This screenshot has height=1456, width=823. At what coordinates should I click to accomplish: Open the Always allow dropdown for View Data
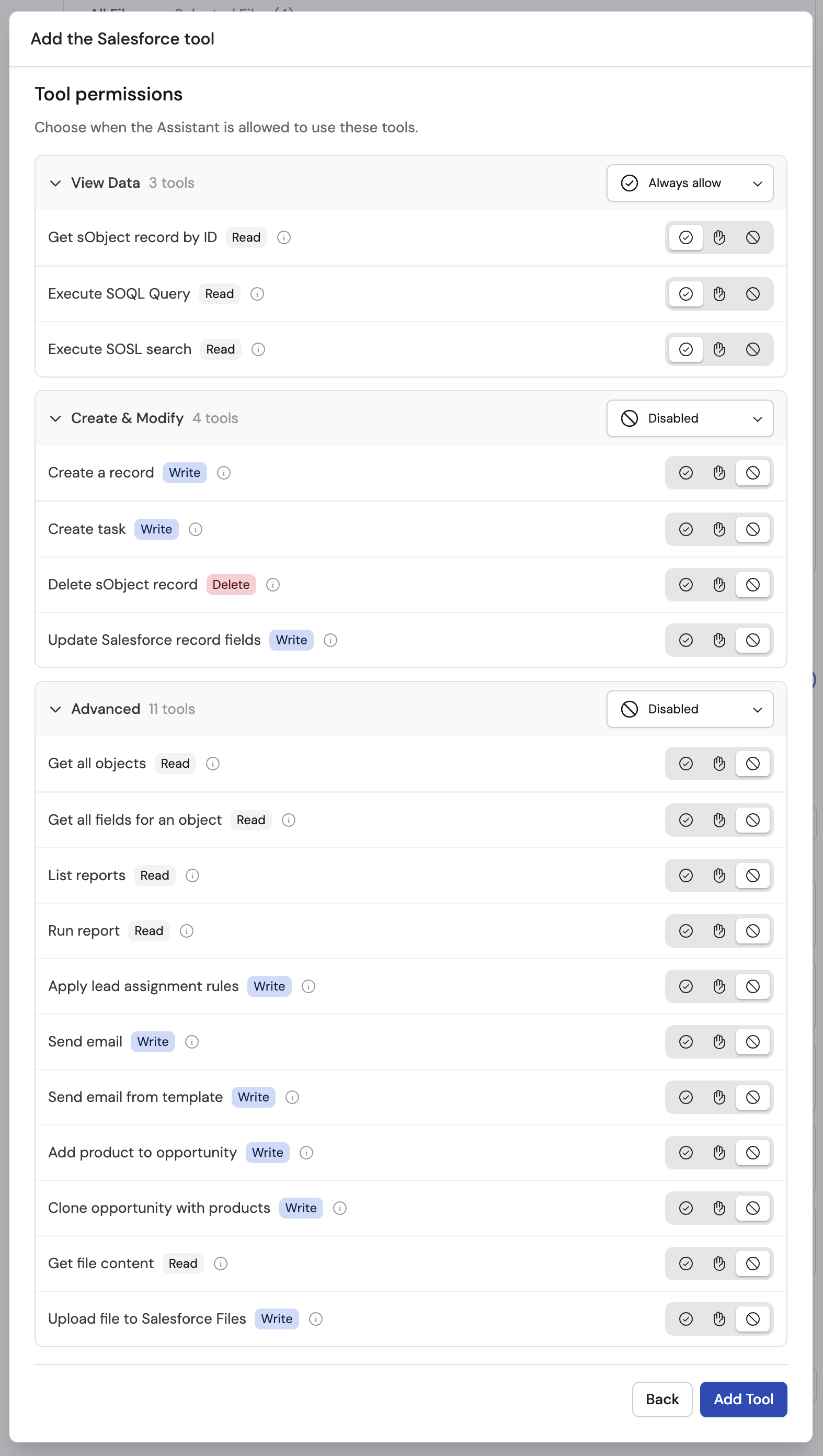(x=690, y=183)
